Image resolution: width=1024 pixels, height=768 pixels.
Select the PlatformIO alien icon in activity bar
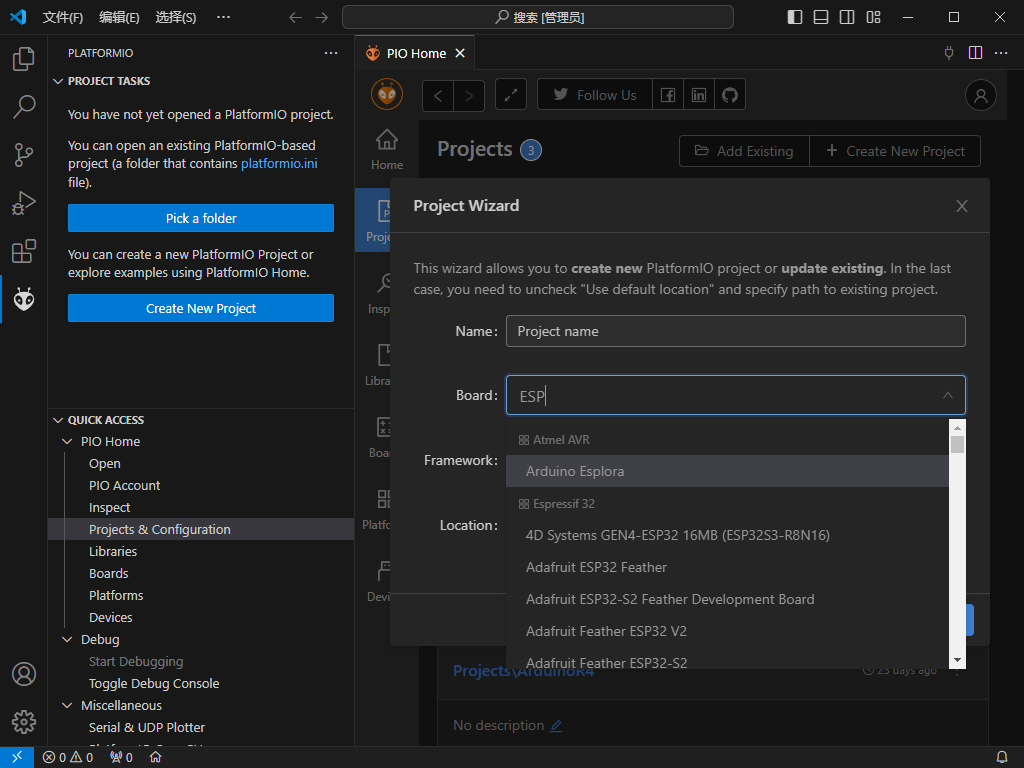click(x=24, y=299)
